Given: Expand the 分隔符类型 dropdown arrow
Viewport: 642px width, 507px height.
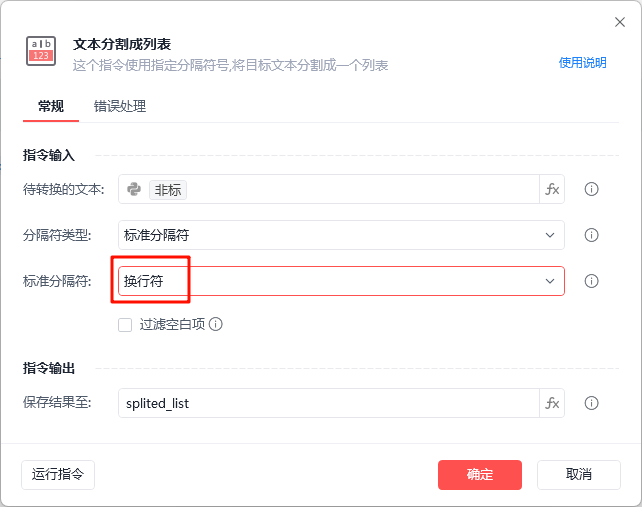Looking at the screenshot, I should (550, 235).
